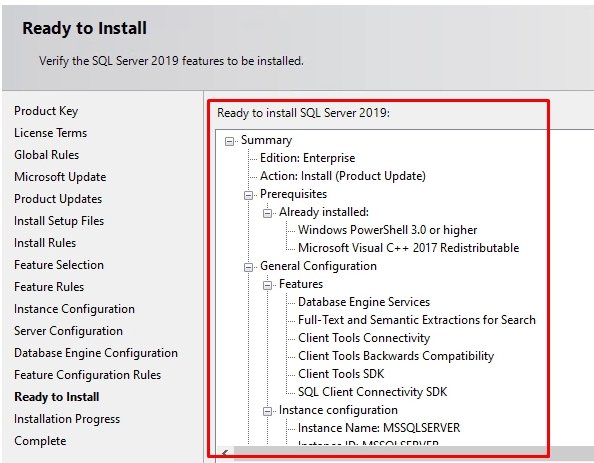594x463 pixels.
Task: Select Client Tools Backwards Compatibility row
Action: (396, 356)
